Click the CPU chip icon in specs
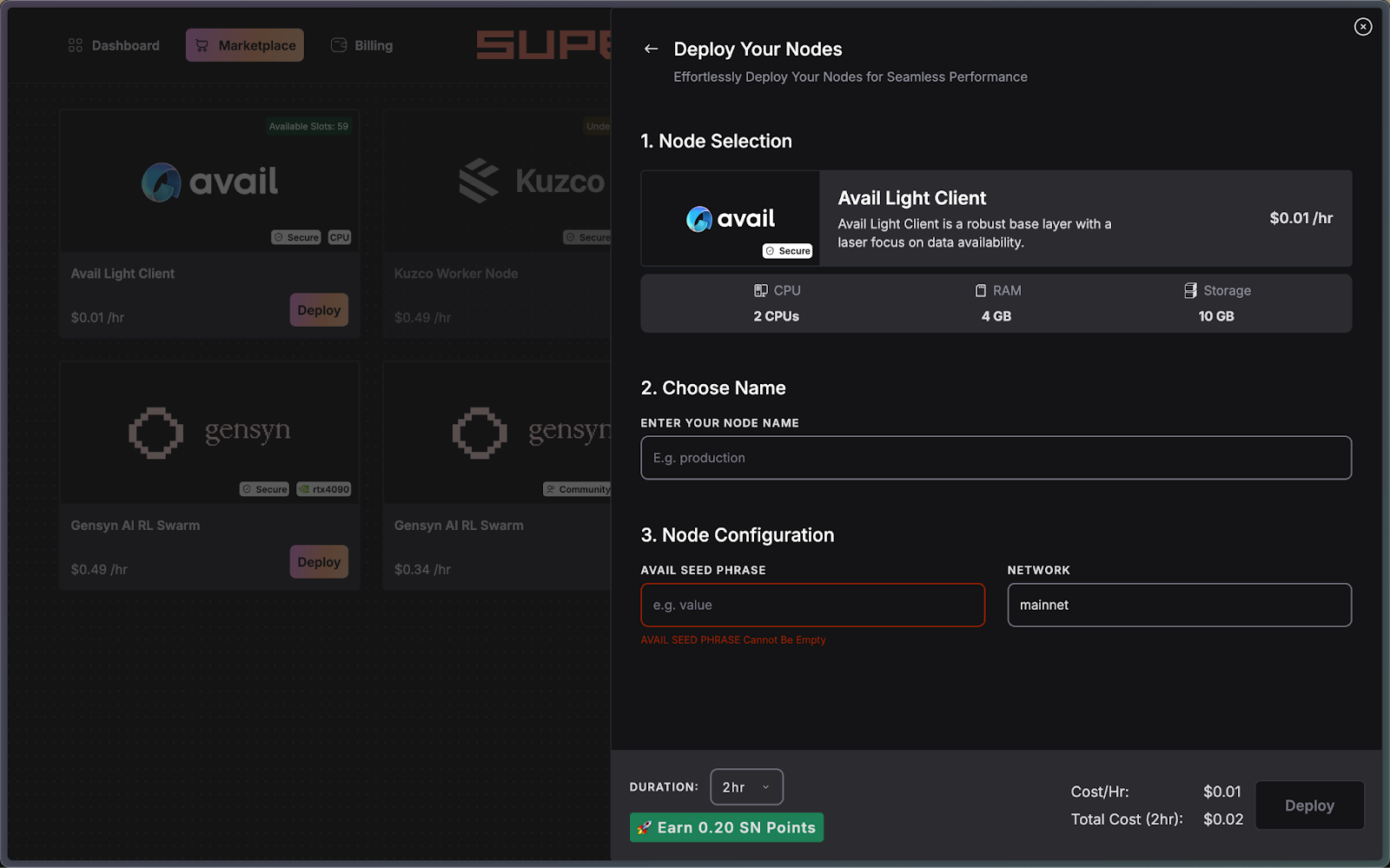This screenshot has width=1390, height=868. click(761, 291)
